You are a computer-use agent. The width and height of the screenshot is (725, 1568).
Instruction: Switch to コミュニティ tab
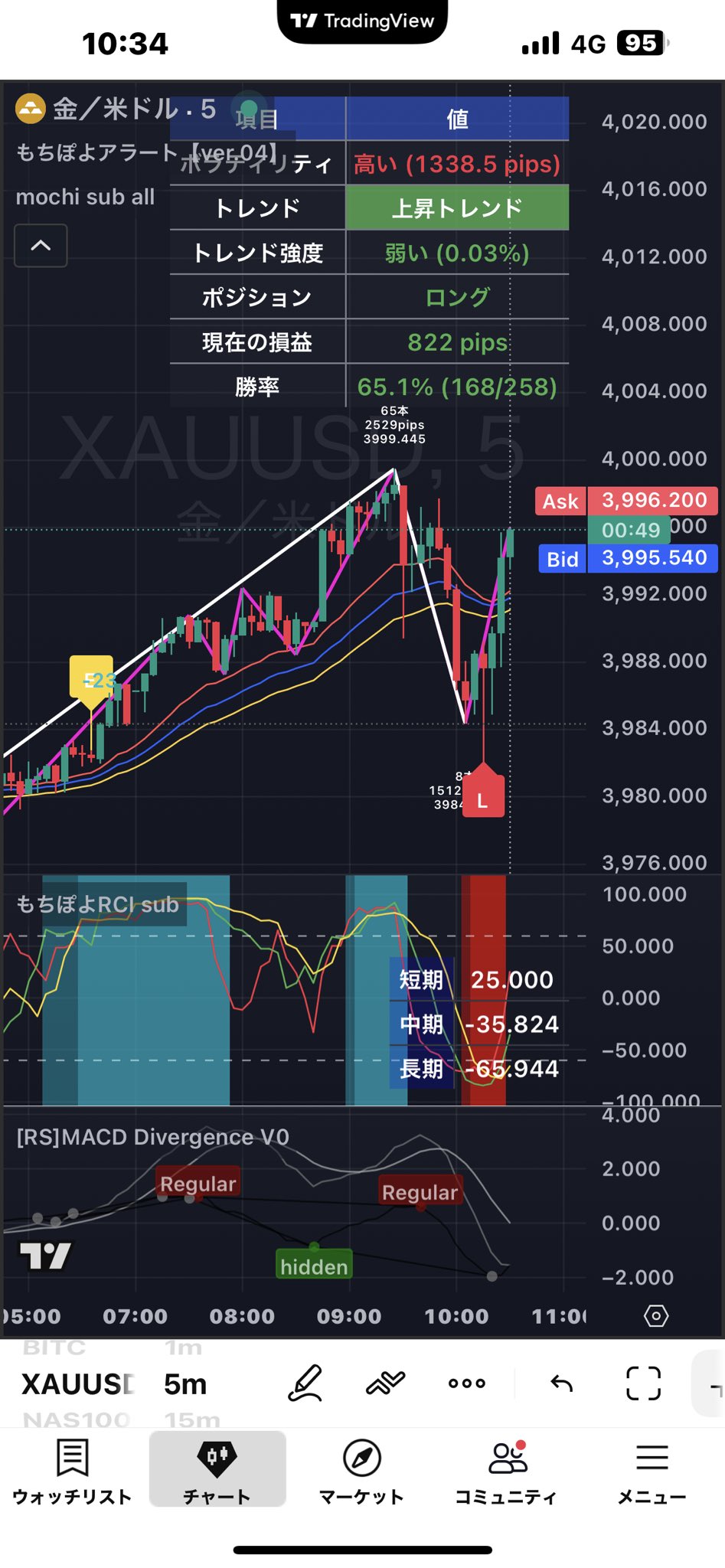506,1471
